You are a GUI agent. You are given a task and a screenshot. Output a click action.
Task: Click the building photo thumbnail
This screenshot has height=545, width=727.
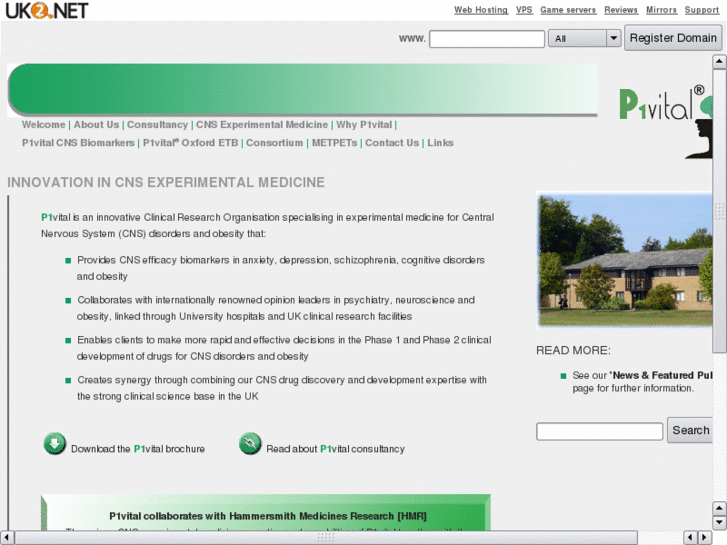pyautogui.click(x=625, y=260)
